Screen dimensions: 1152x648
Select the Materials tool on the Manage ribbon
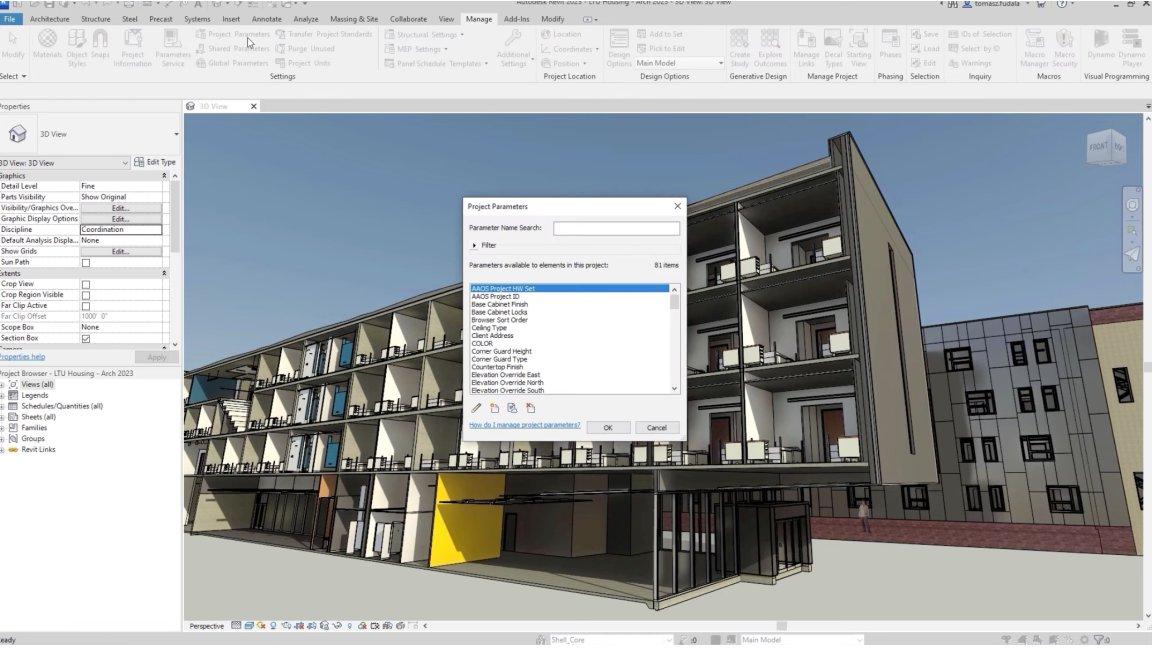coord(47,41)
